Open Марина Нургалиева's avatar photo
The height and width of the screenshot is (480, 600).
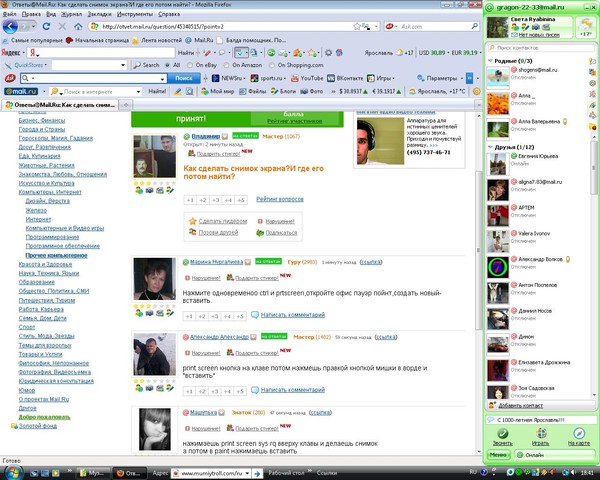[155, 279]
